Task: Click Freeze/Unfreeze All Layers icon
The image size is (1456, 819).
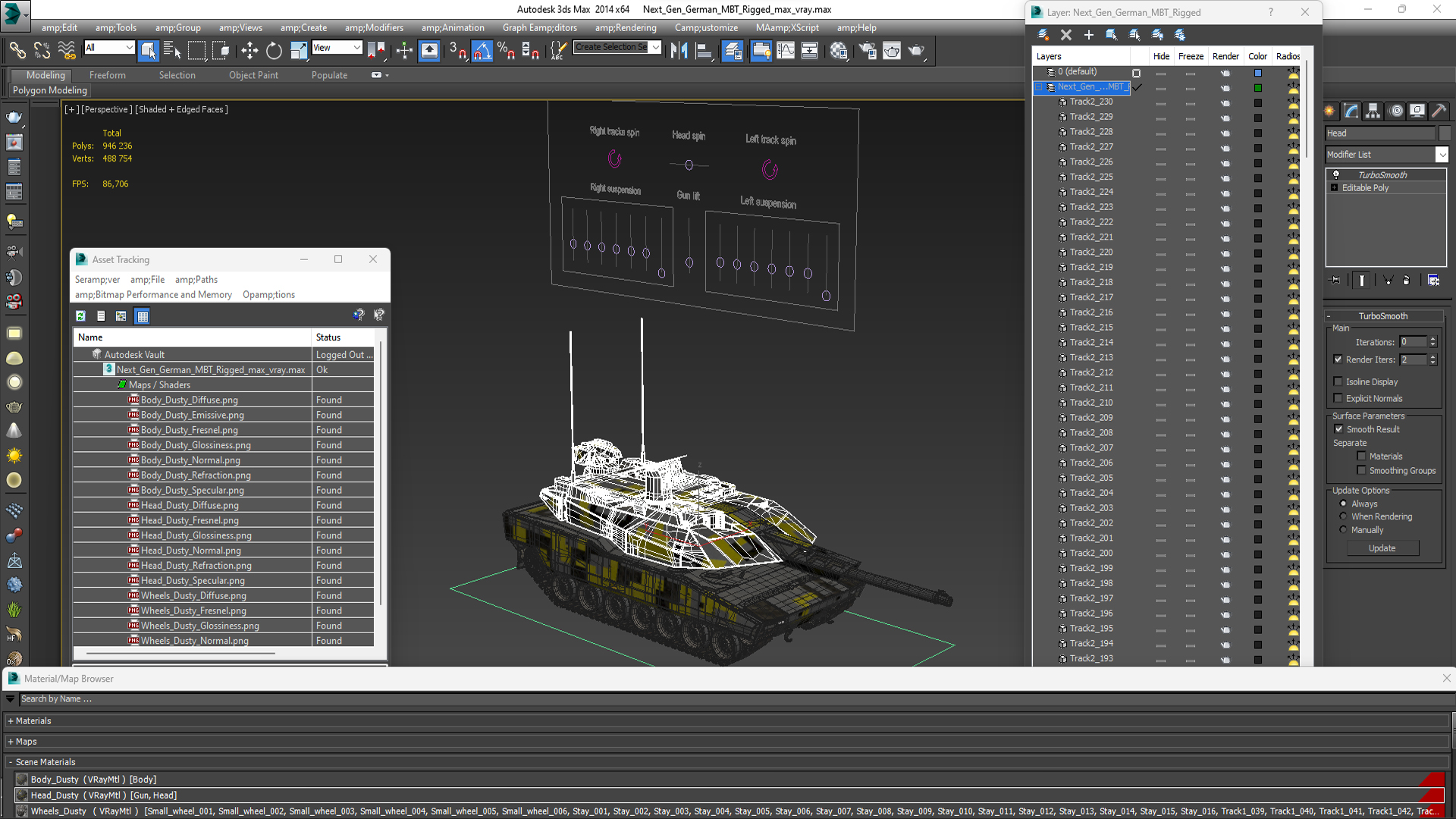Action: [1180, 35]
